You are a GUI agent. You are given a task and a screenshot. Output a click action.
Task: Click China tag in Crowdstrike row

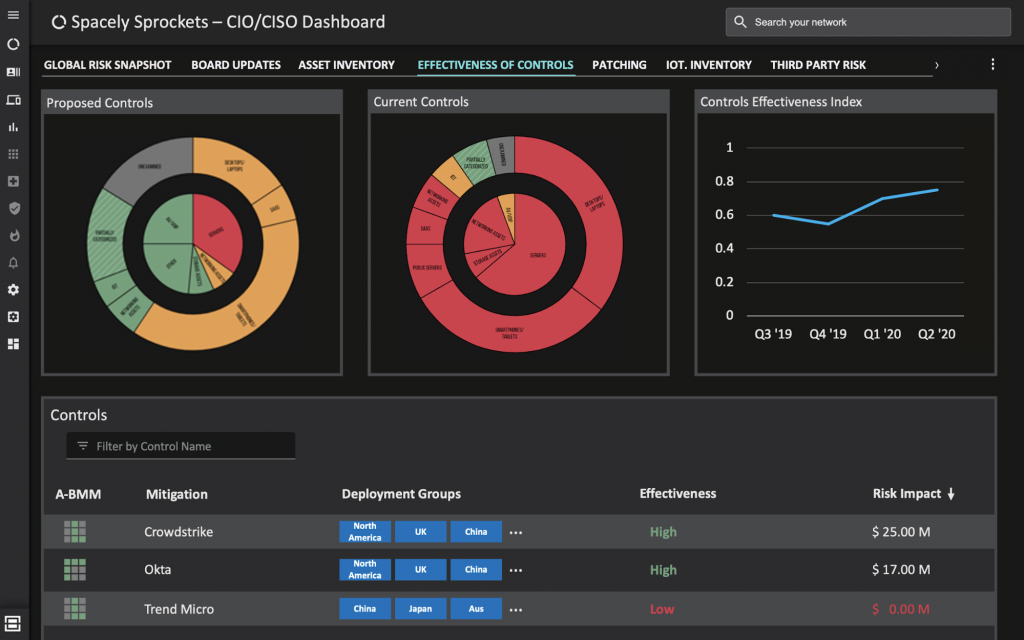click(476, 532)
